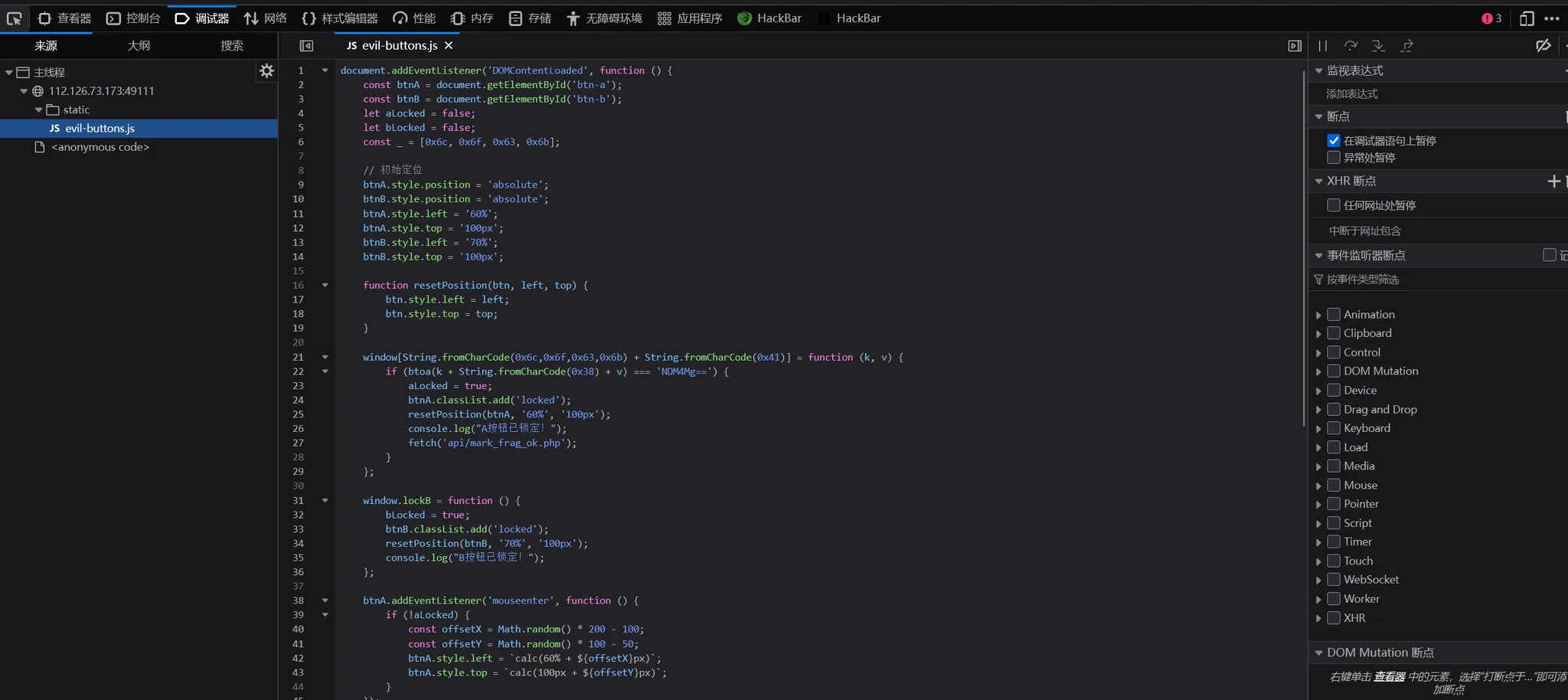Click the pause execution button

click(x=1322, y=46)
